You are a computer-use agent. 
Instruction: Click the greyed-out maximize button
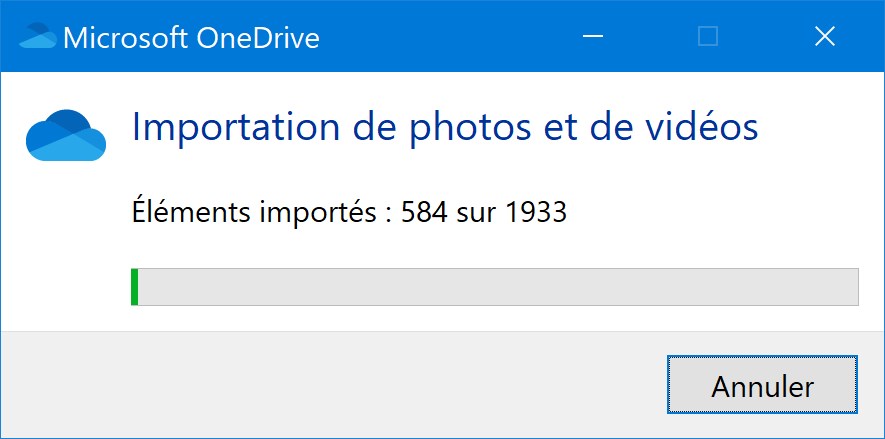pos(708,36)
